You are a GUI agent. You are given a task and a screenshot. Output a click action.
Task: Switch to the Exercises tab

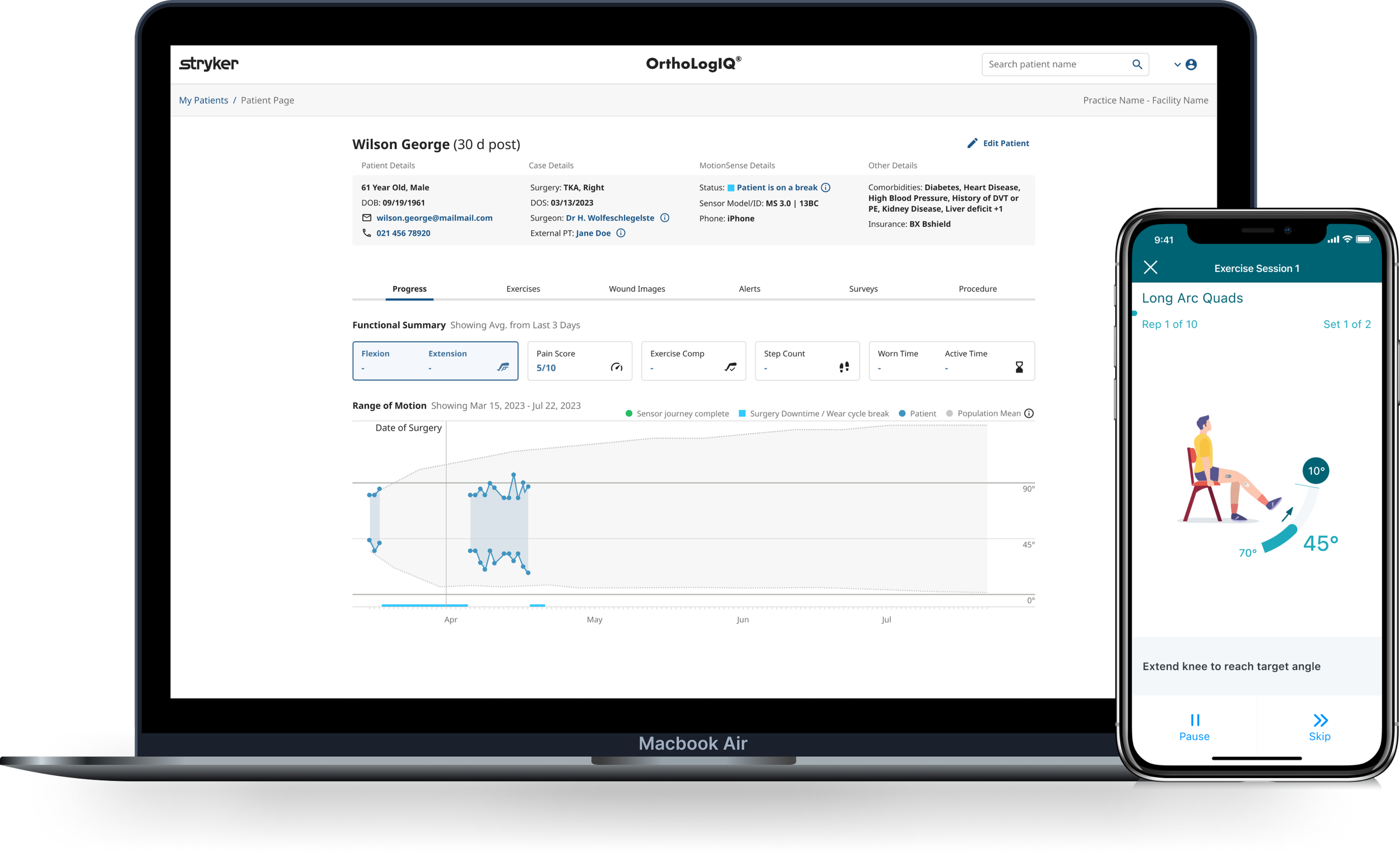(x=522, y=288)
